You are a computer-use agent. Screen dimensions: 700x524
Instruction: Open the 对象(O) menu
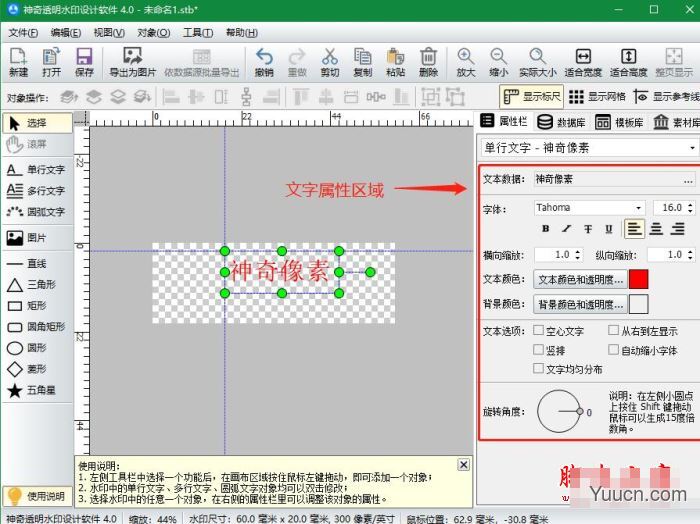tap(153, 33)
